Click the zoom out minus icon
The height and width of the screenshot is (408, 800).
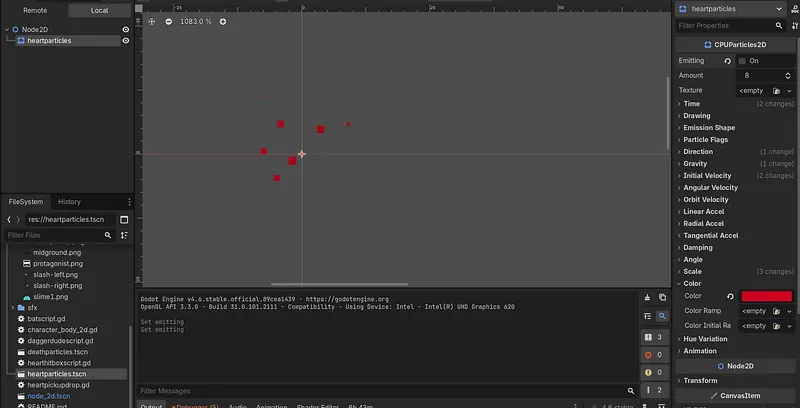tap(168, 21)
